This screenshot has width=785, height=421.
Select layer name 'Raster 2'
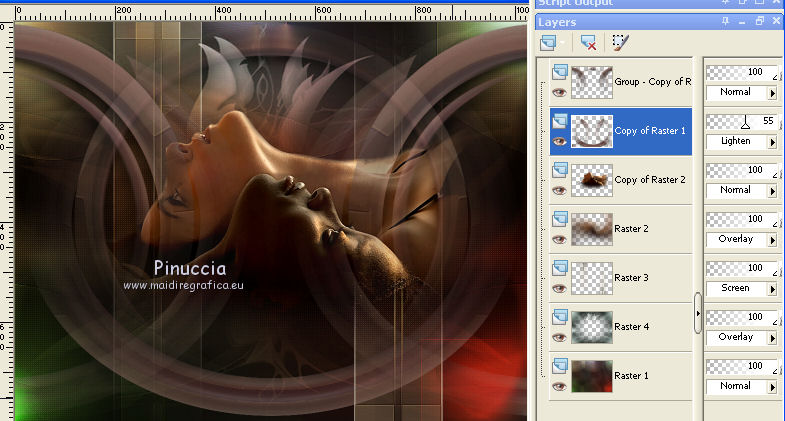(x=631, y=229)
